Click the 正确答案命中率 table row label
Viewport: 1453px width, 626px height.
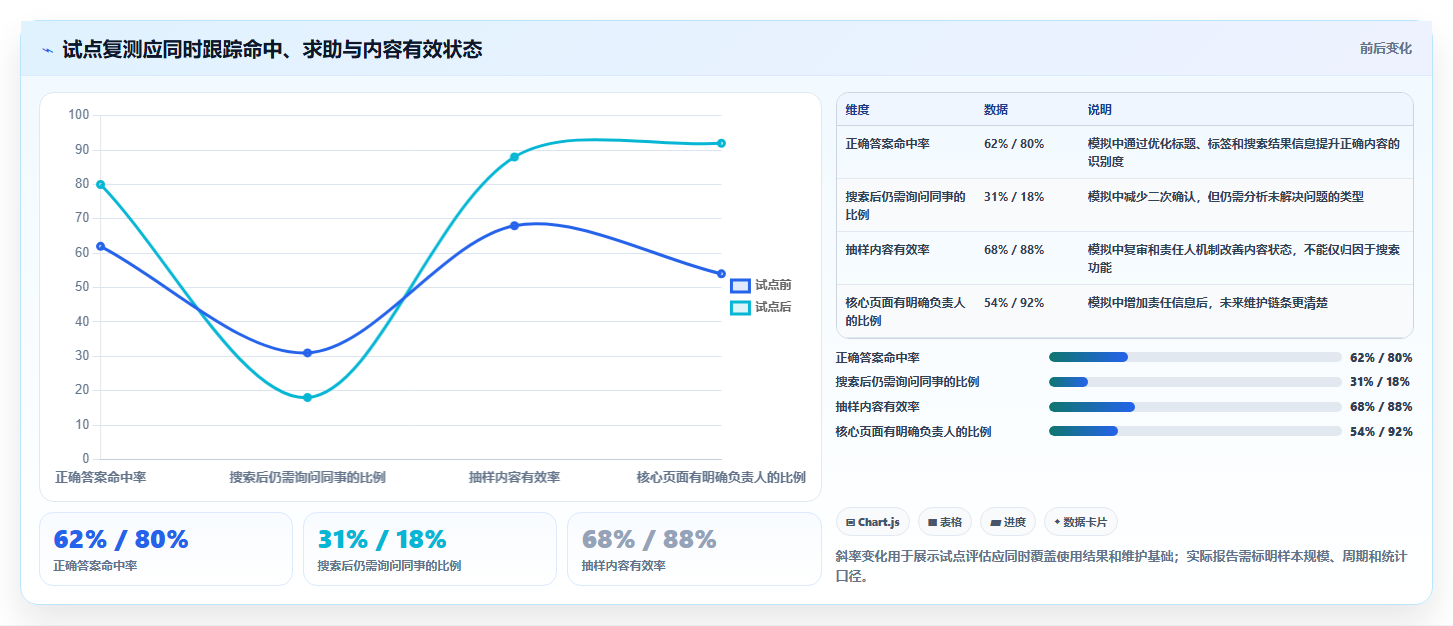888,144
